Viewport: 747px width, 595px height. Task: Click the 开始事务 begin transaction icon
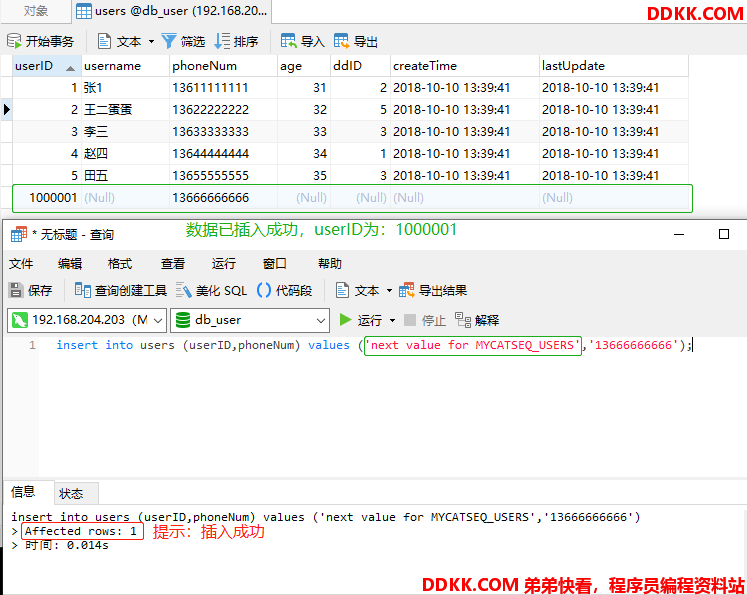click(14, 41)
